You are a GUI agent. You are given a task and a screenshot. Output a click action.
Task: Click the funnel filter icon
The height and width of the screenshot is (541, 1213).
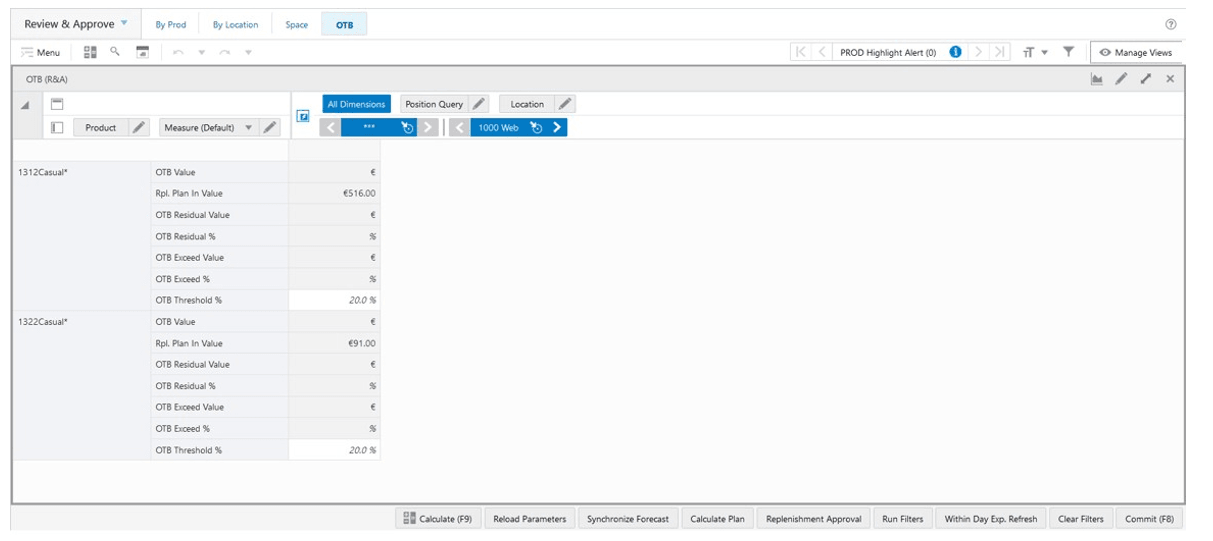pyautogui.click(x=1068, y=52)
